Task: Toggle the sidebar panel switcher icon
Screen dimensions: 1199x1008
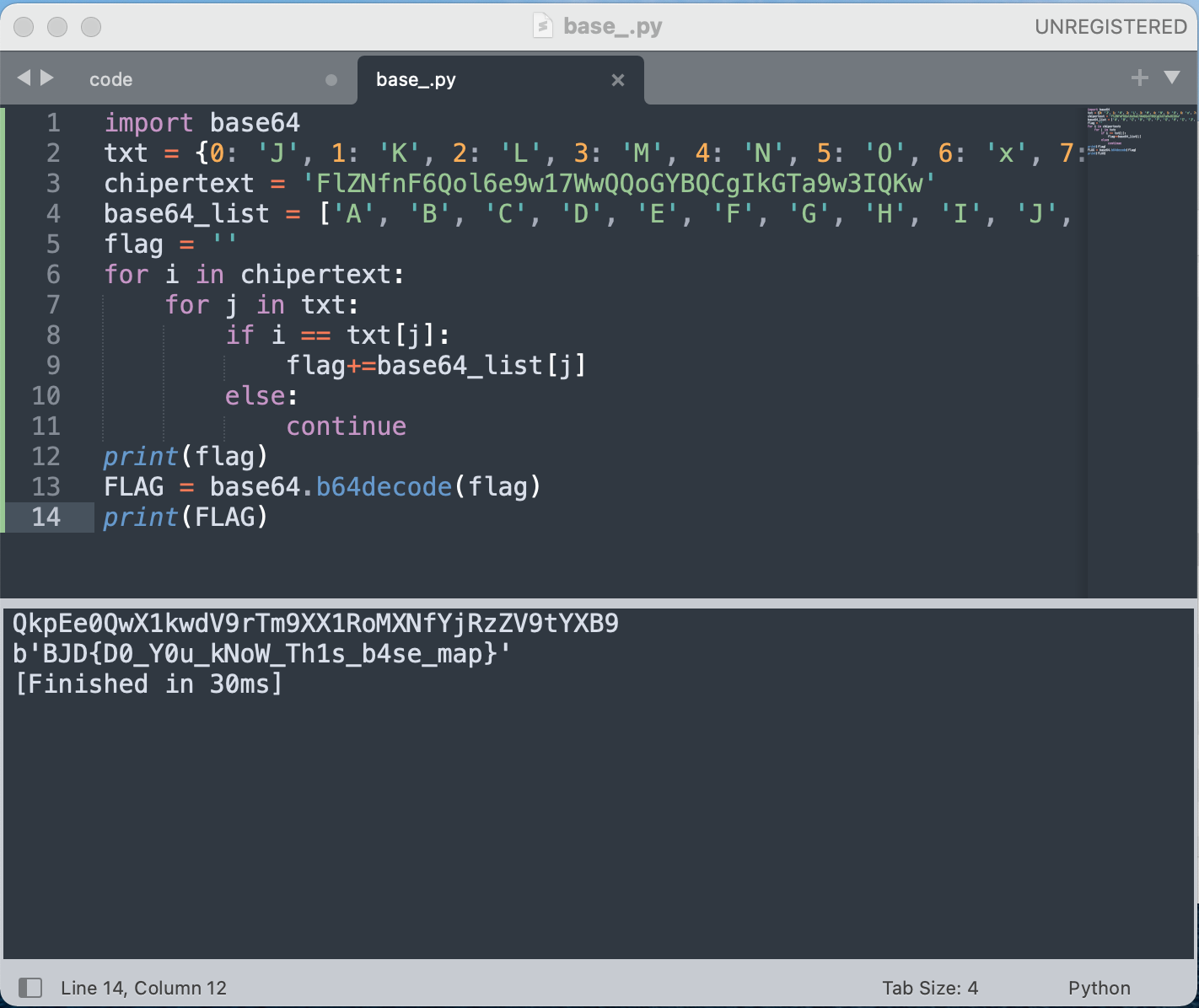Action: point(30,987)
